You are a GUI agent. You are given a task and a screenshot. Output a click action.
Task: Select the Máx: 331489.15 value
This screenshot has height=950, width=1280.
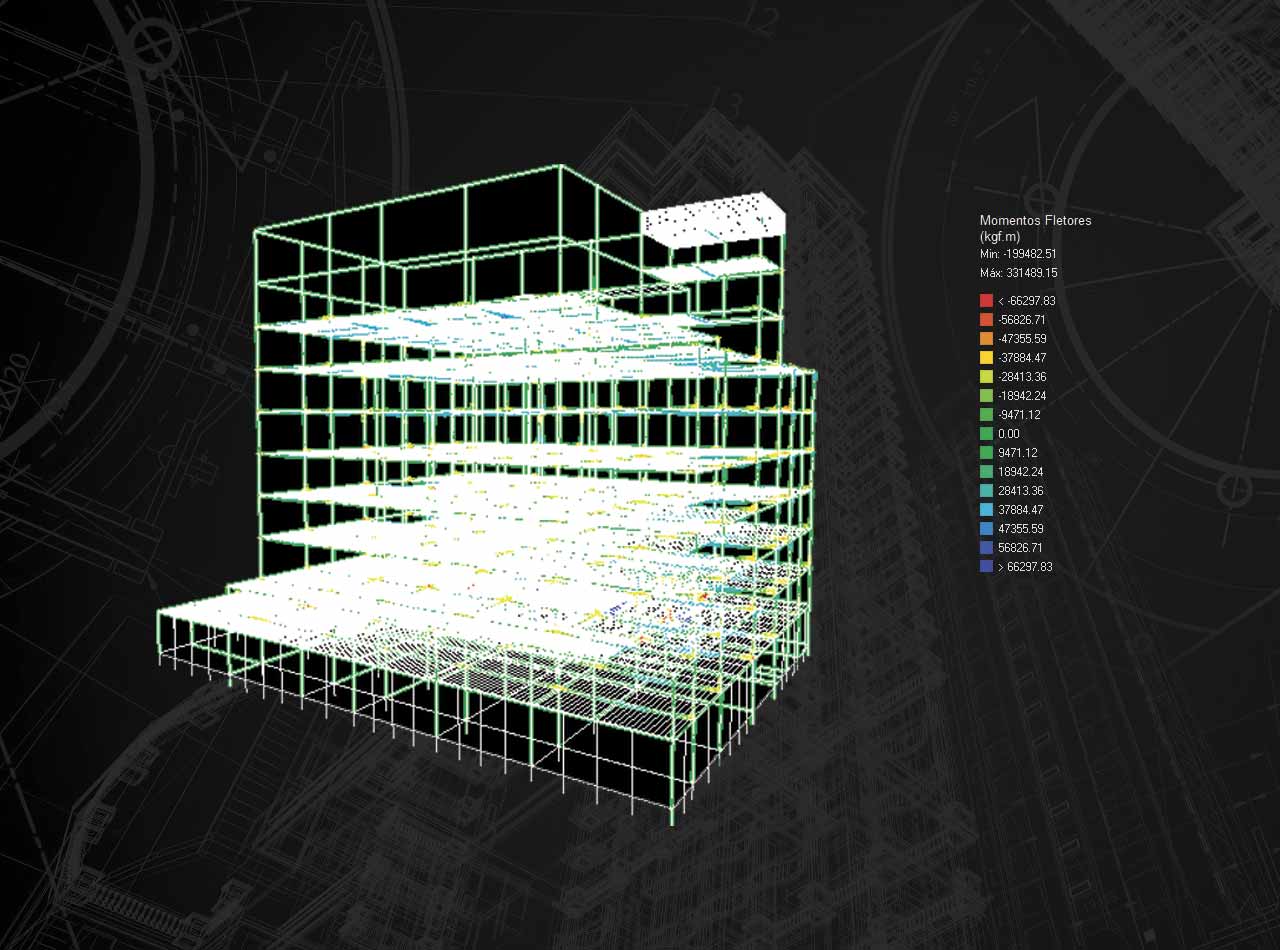pyautogui.click(x=1019, y=272)
